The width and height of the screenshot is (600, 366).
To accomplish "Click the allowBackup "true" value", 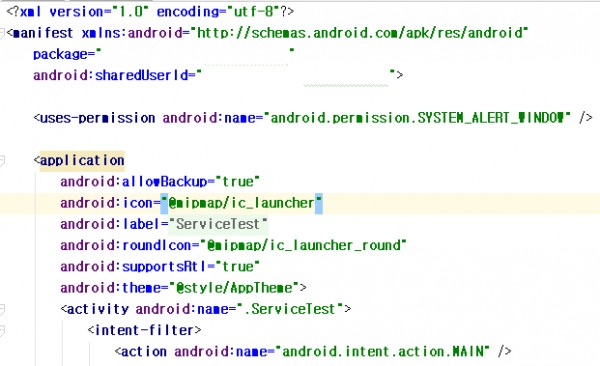I will (238, 181).
